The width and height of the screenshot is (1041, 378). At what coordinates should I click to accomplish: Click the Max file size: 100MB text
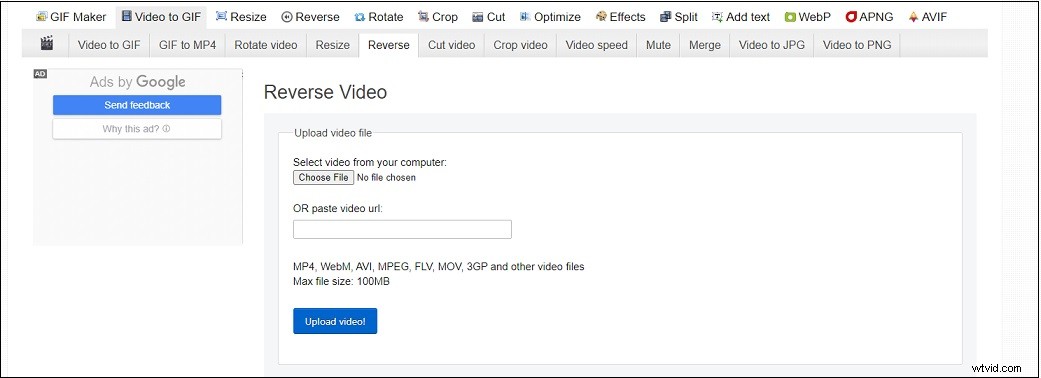coord(341,281)
